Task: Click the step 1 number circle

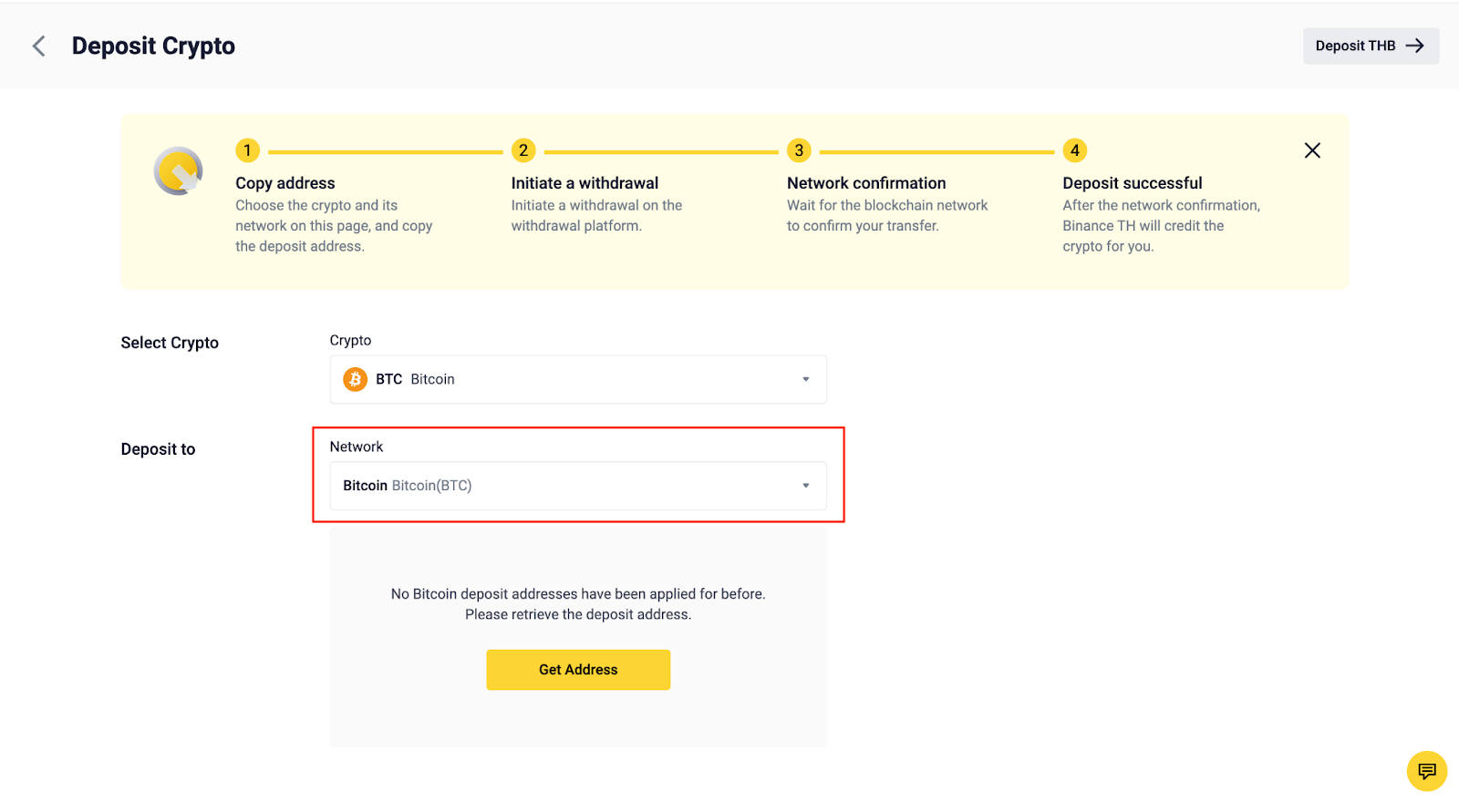Action: click(x=247, y=151)
